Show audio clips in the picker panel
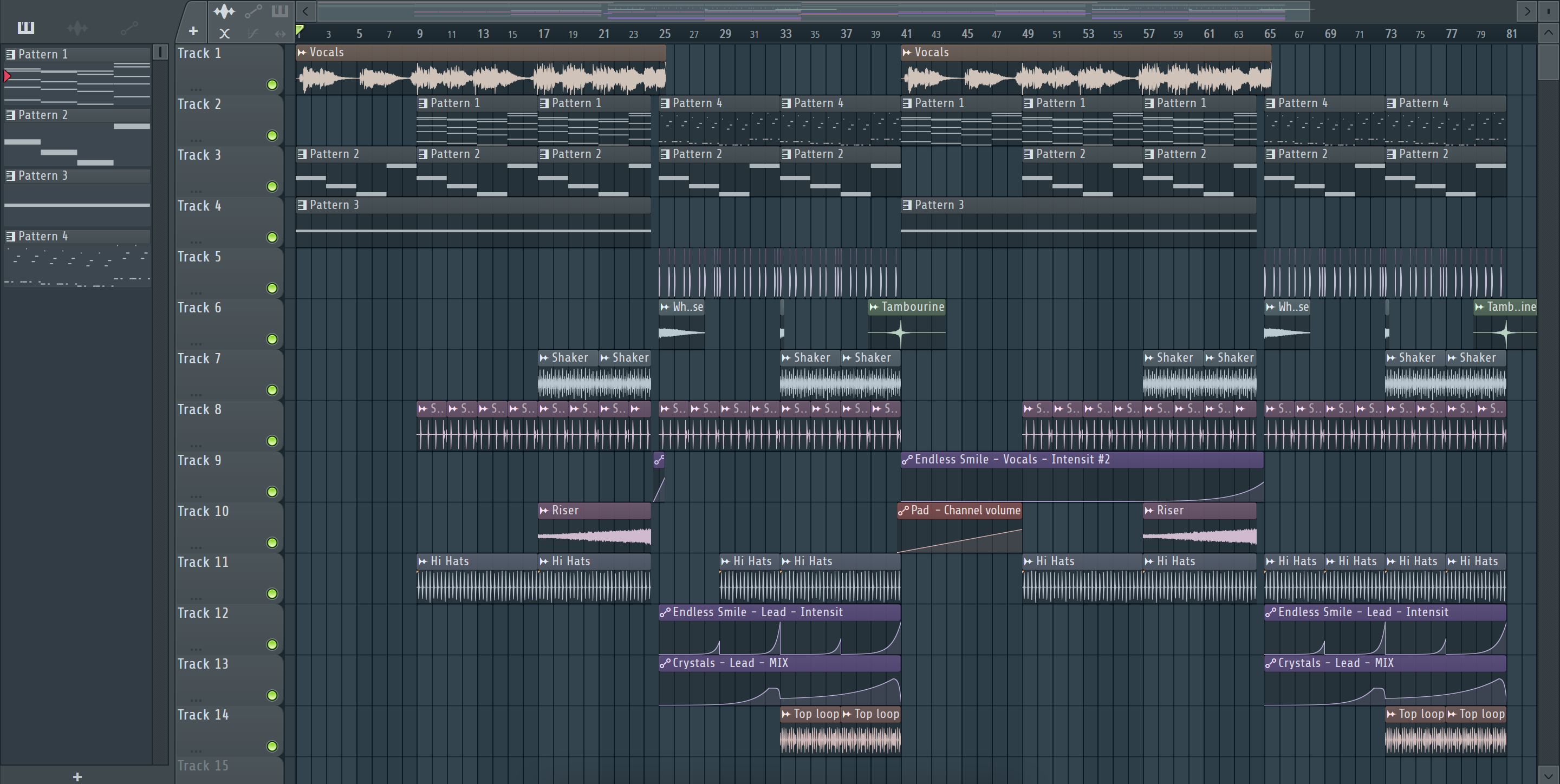The height and width of the screenshot is (784, 1560). (x=77, y=28)
